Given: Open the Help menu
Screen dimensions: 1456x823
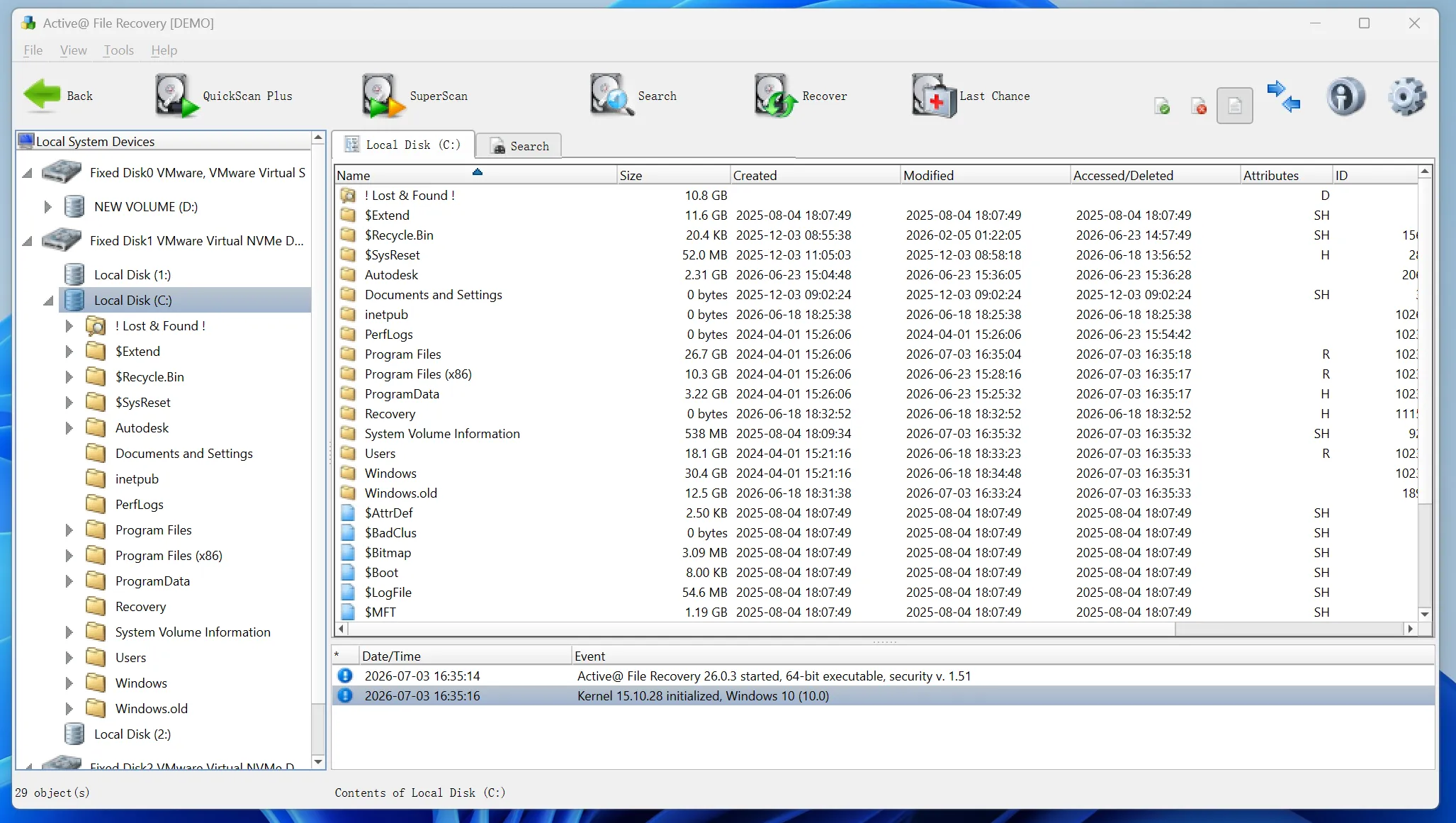Looking at the screenshot, I should pos(164,50).
